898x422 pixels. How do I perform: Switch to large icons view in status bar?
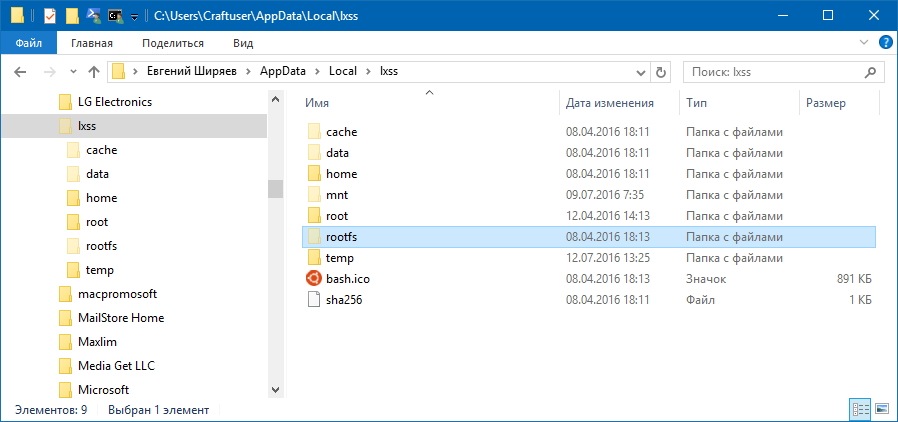881,409
